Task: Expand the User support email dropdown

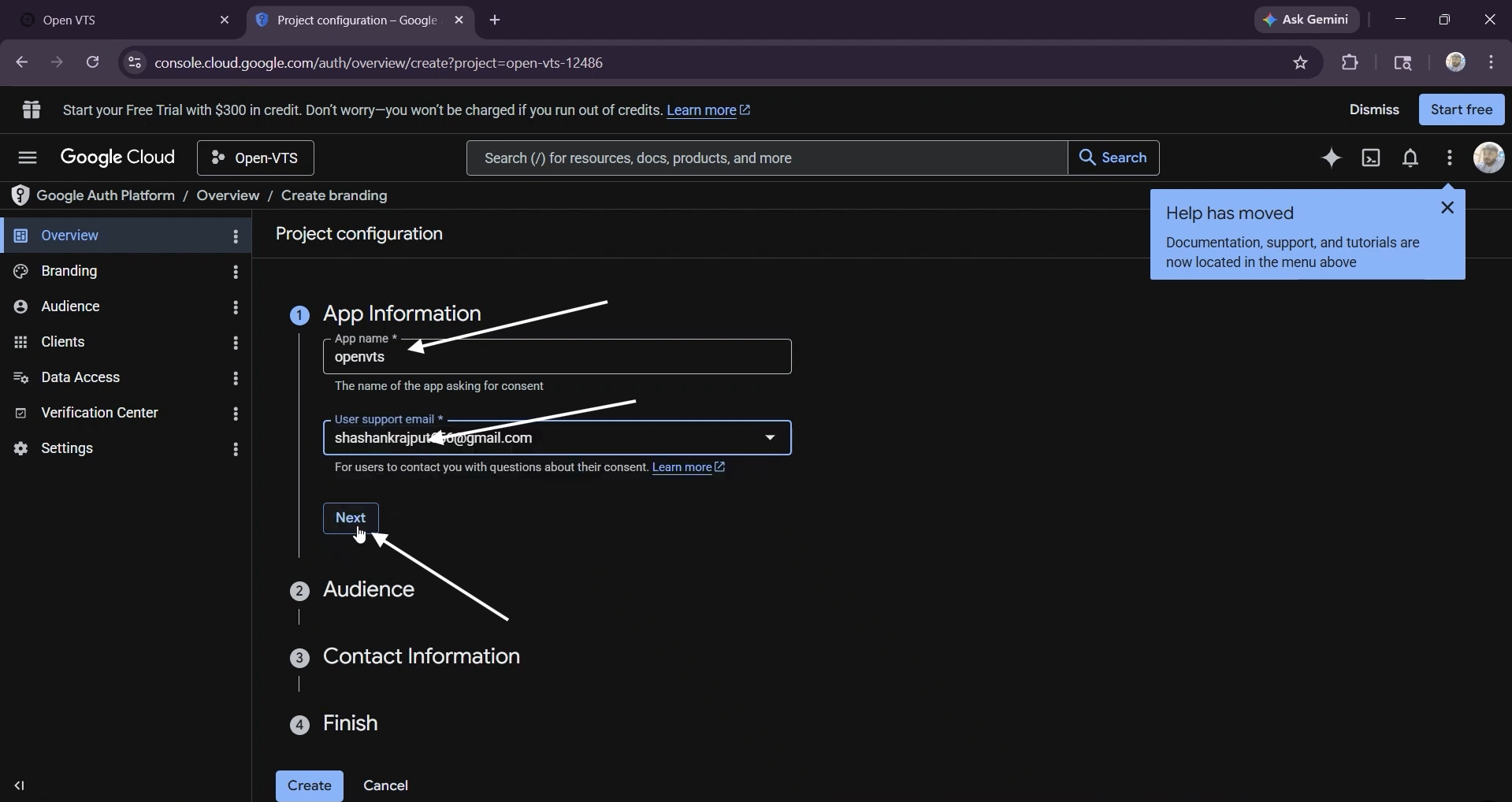Action: coord(771,437)
